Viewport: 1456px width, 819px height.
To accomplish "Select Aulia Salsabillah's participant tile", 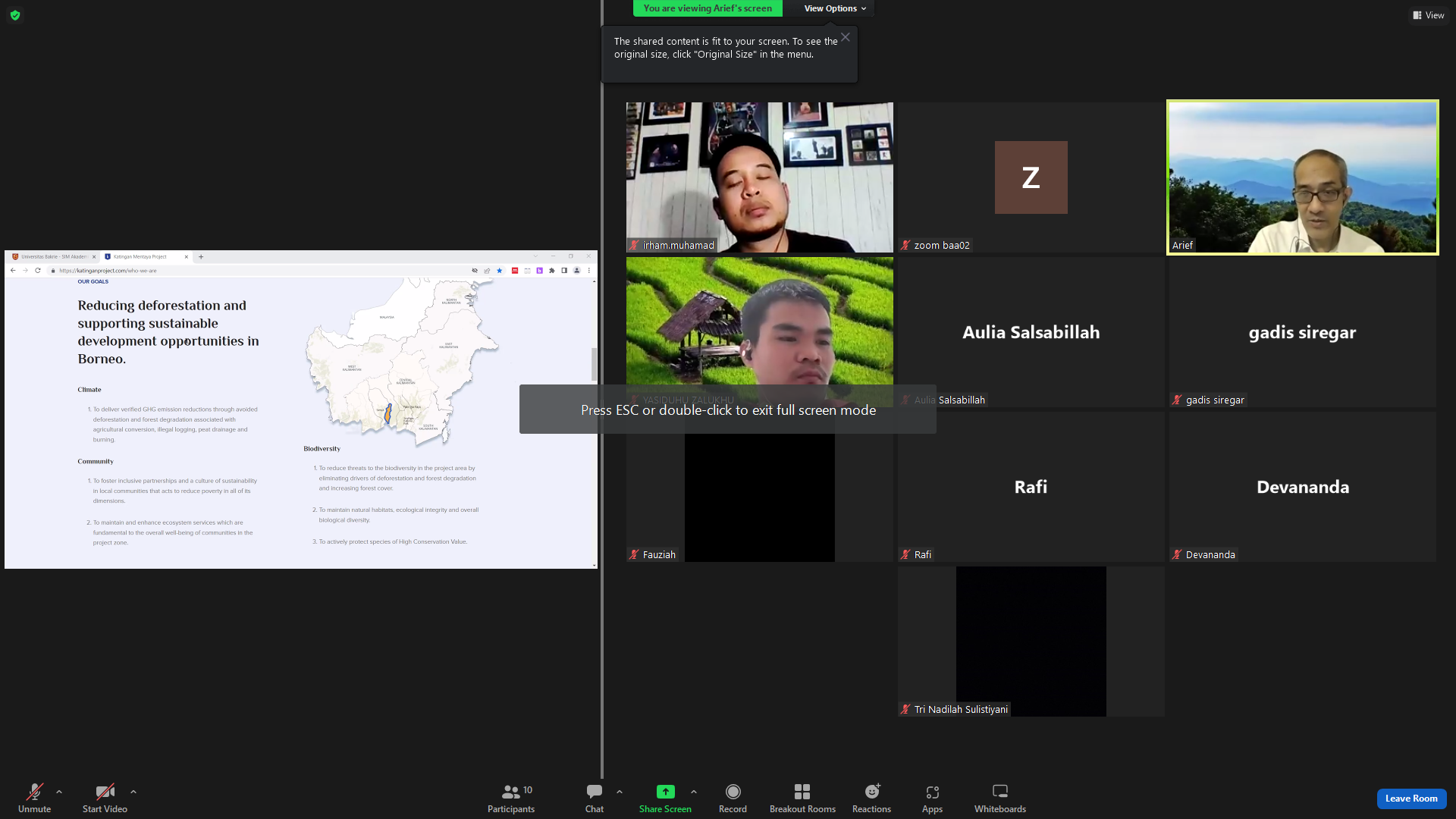I will click(x=1031, y=332).
